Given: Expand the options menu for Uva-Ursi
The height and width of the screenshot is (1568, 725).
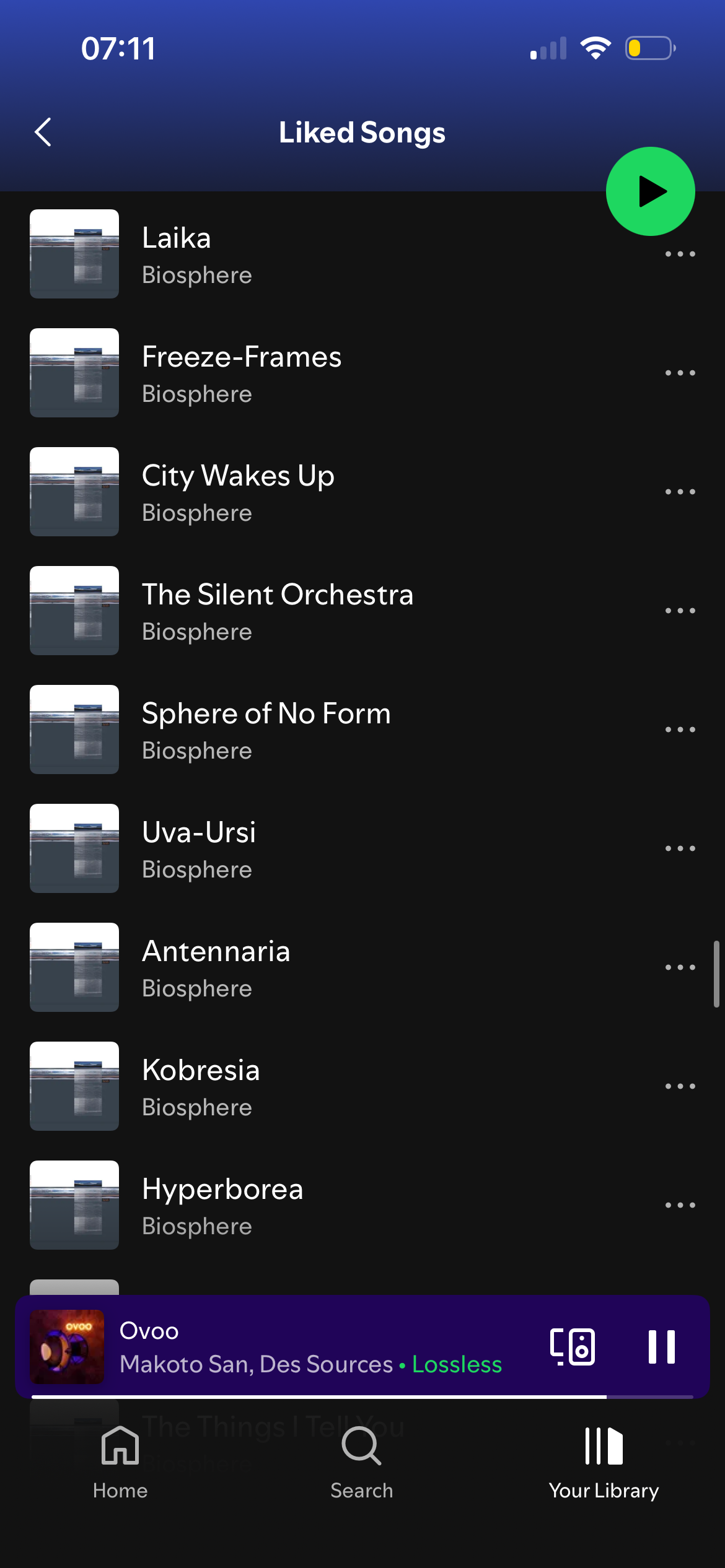Looking at the screenshot, I should coord(680,848).
